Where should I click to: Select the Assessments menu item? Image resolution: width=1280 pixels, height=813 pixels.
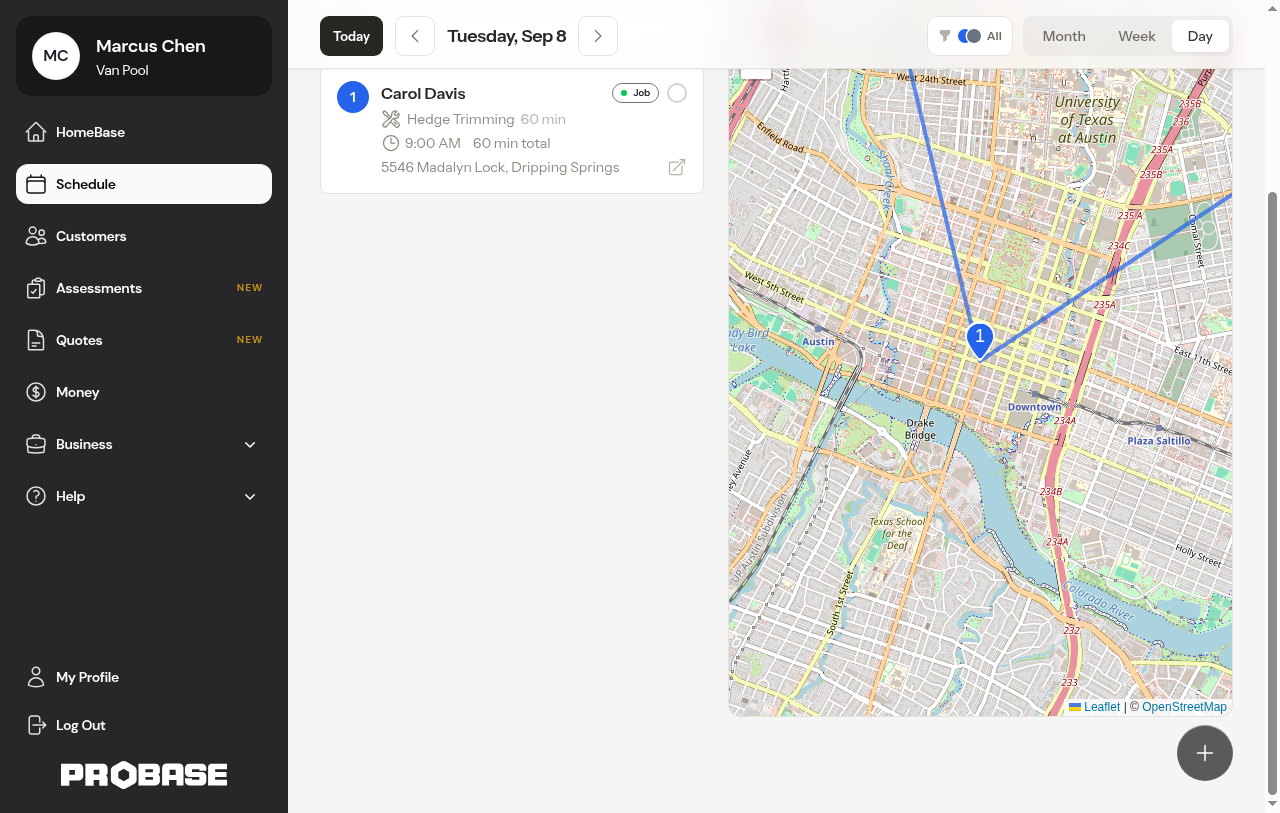point(144,288)
